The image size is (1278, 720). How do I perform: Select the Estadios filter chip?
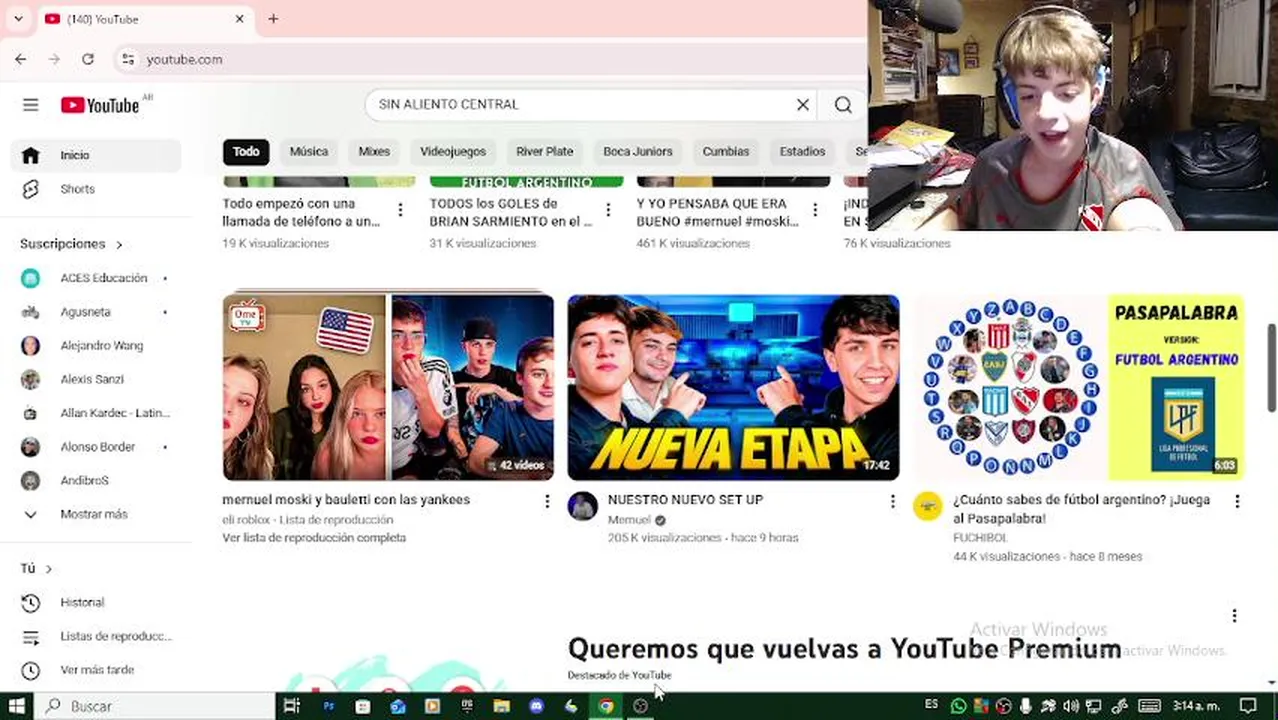pyautogui.click(x=802, y=151)
